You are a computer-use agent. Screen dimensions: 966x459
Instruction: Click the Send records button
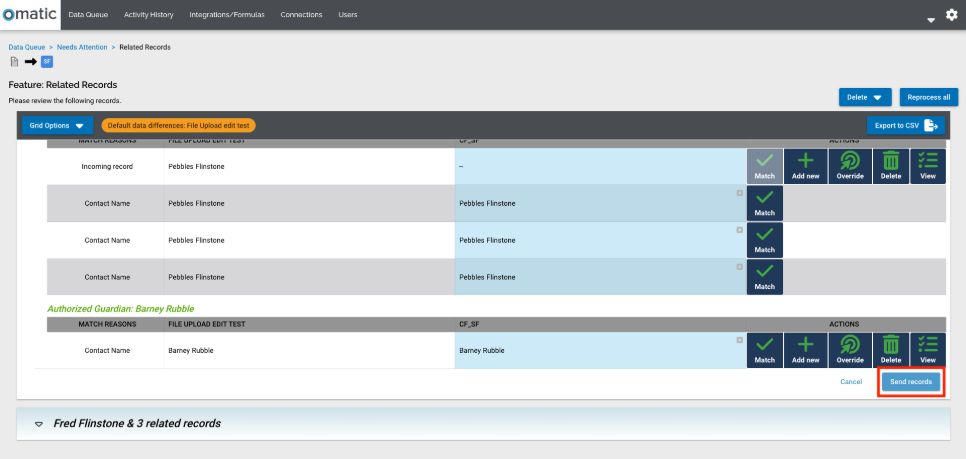pyautogui.click(x=911, y=382)
